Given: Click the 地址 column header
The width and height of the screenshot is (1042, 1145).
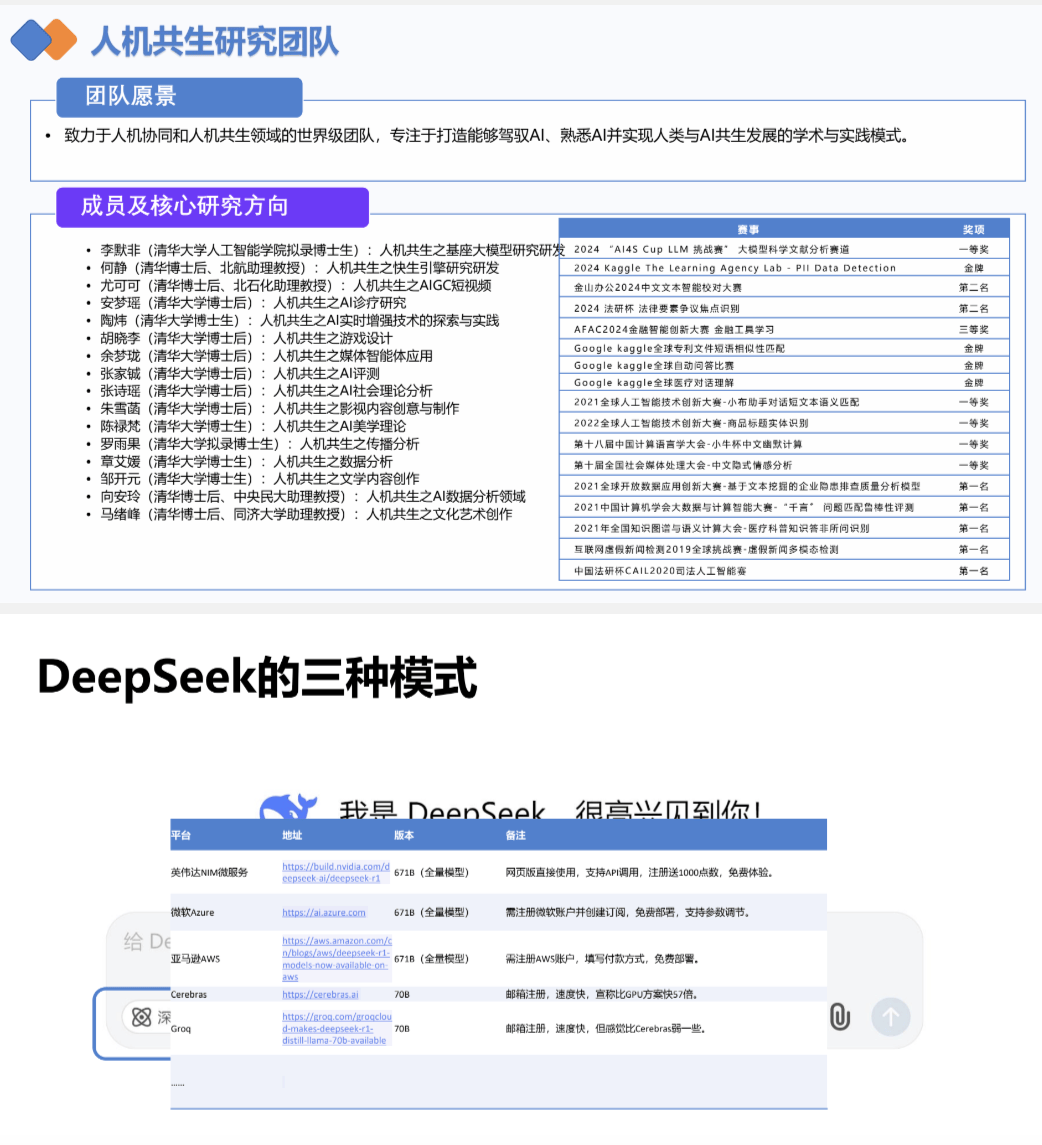Looking at the screenshot, I should click(292, 835).
